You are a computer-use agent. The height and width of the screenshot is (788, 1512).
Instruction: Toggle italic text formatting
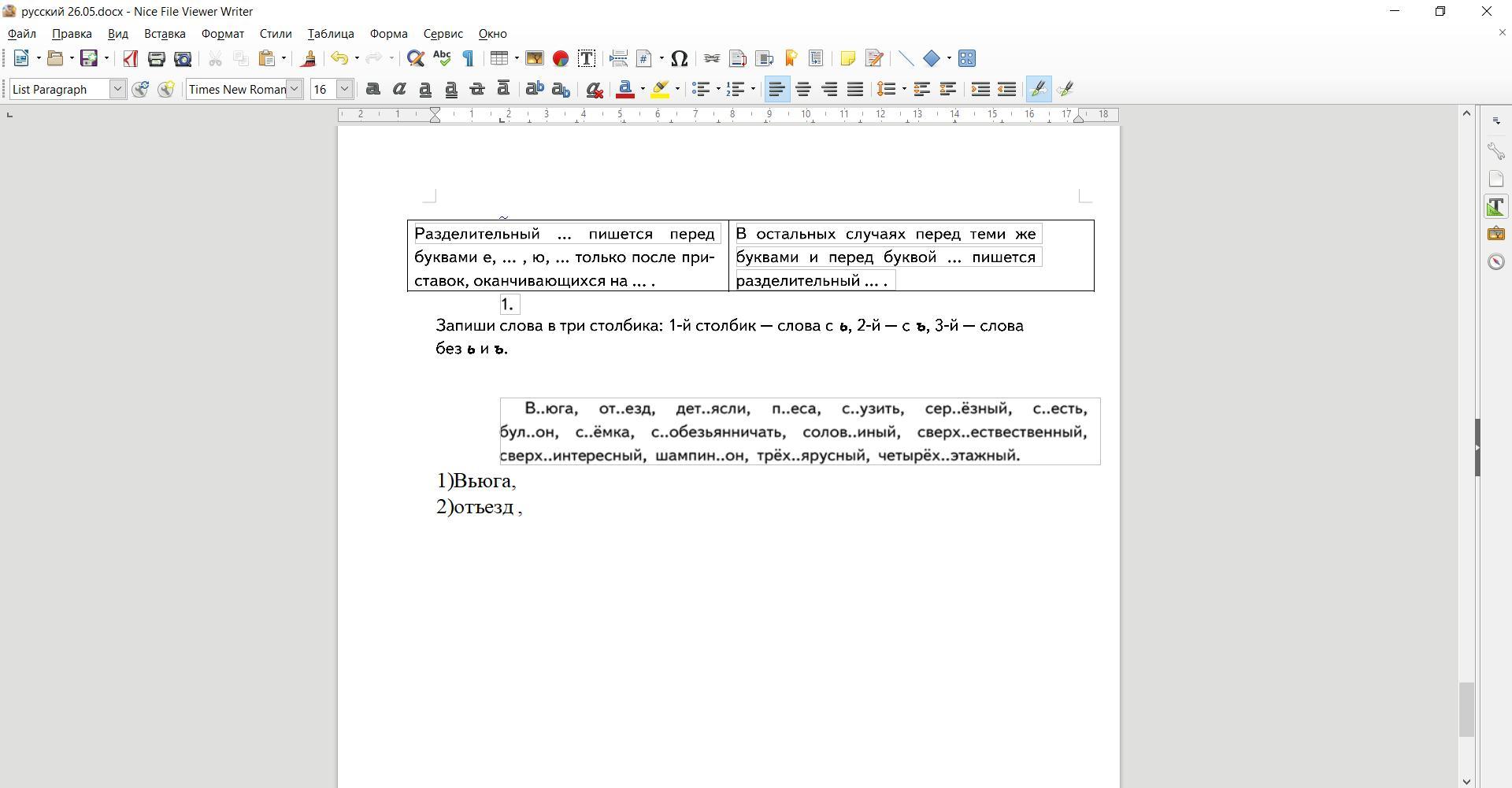[399, 89]
